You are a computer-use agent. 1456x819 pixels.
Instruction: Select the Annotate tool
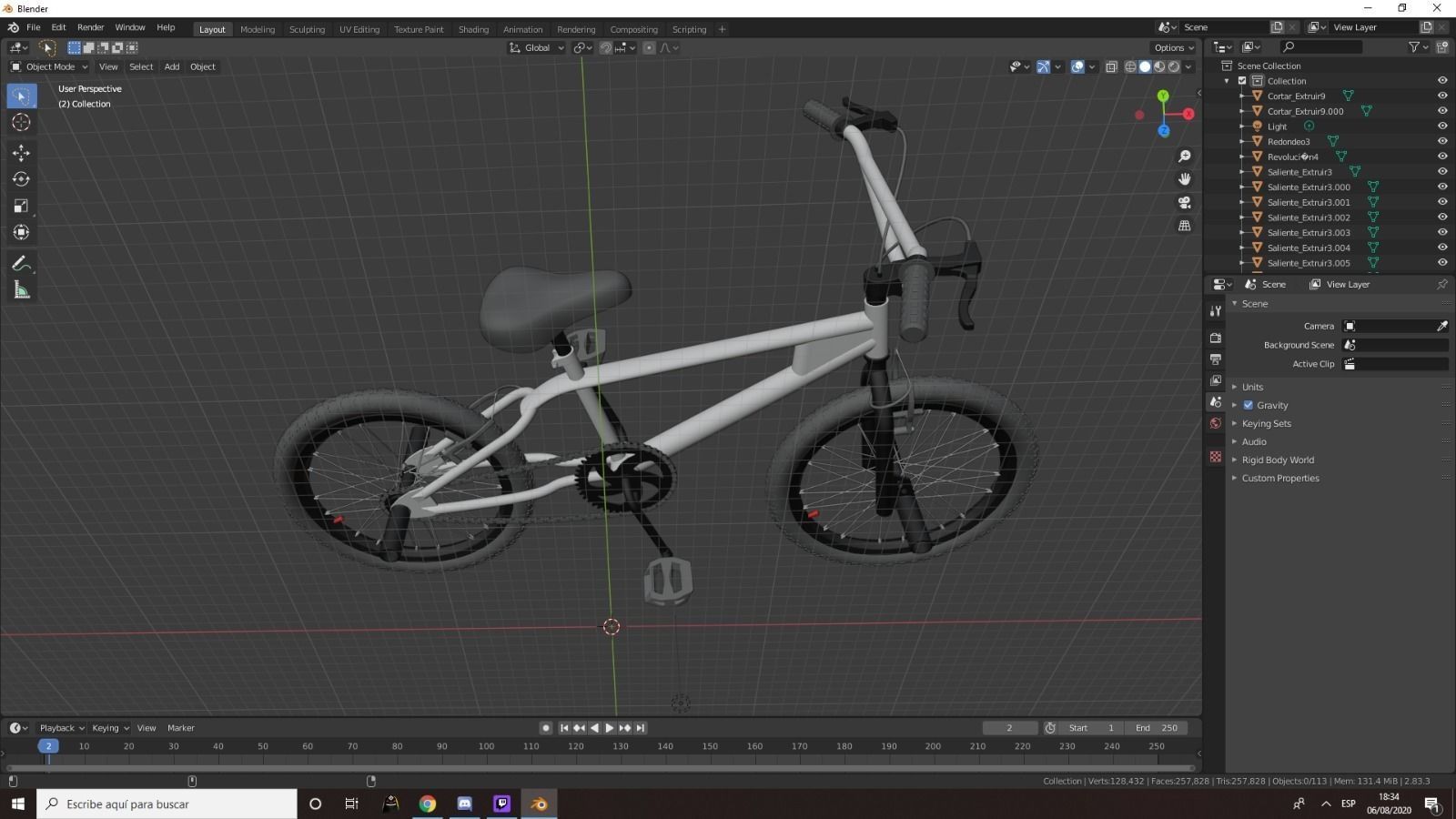click(21, 264)
